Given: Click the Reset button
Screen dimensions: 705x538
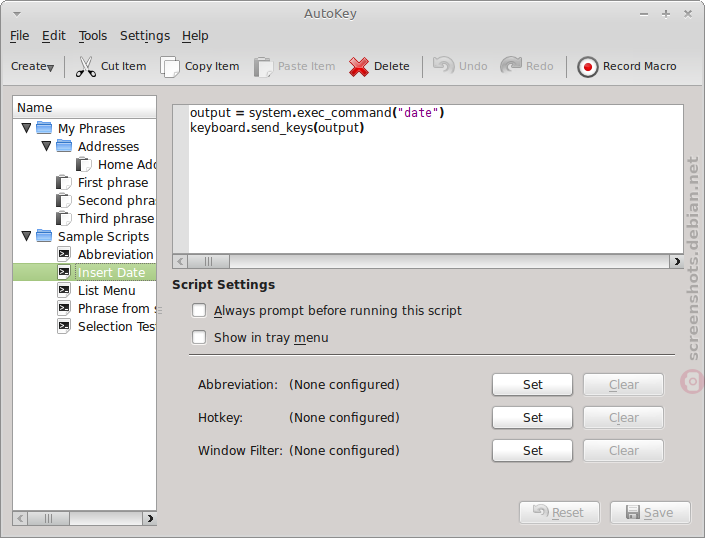Looking at the screenshot, I should click(x=559, y=512).
